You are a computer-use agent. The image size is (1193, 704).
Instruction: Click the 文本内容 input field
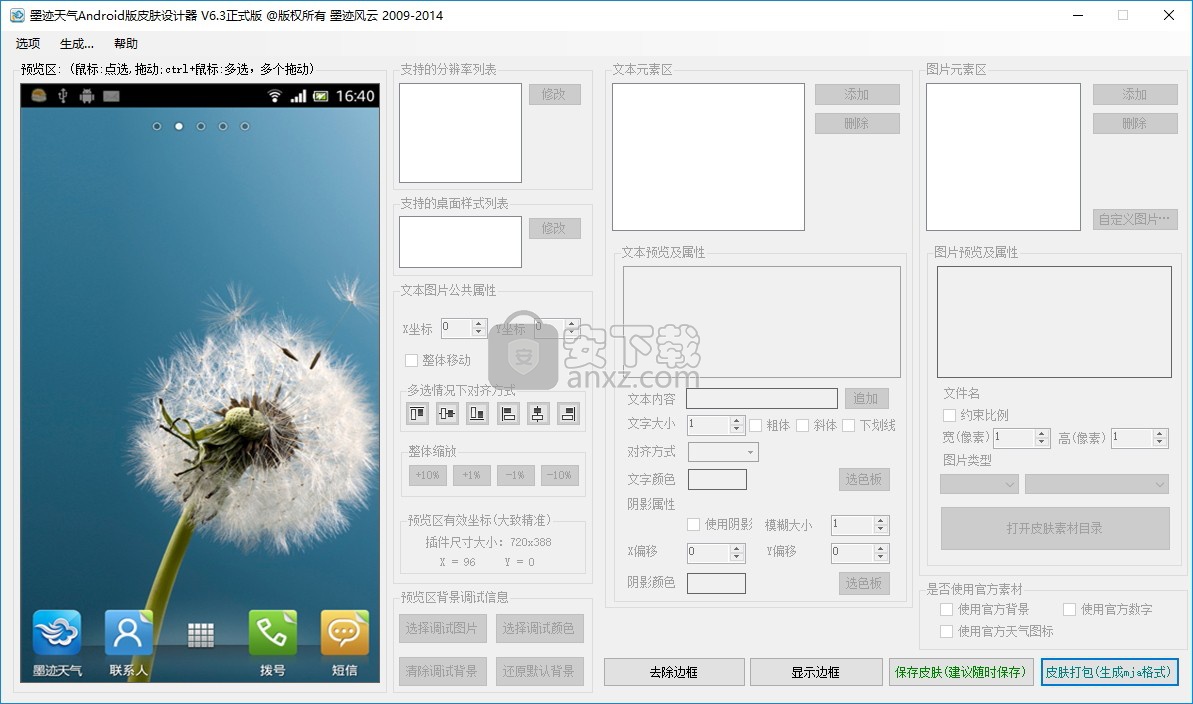coord(762,399)
